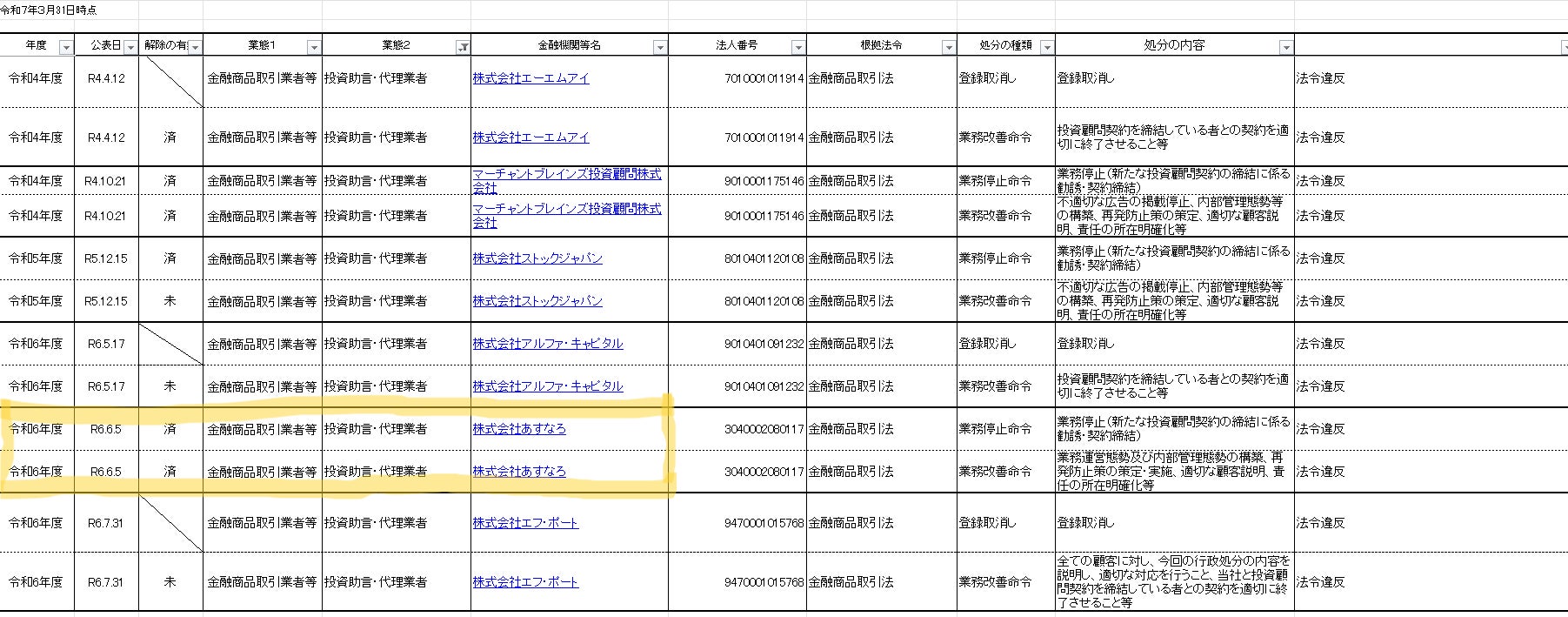
Task: Select 公表日 R5.12.15 in ストックジャパン 業務改善命令 row
Action: coord(106,301)
